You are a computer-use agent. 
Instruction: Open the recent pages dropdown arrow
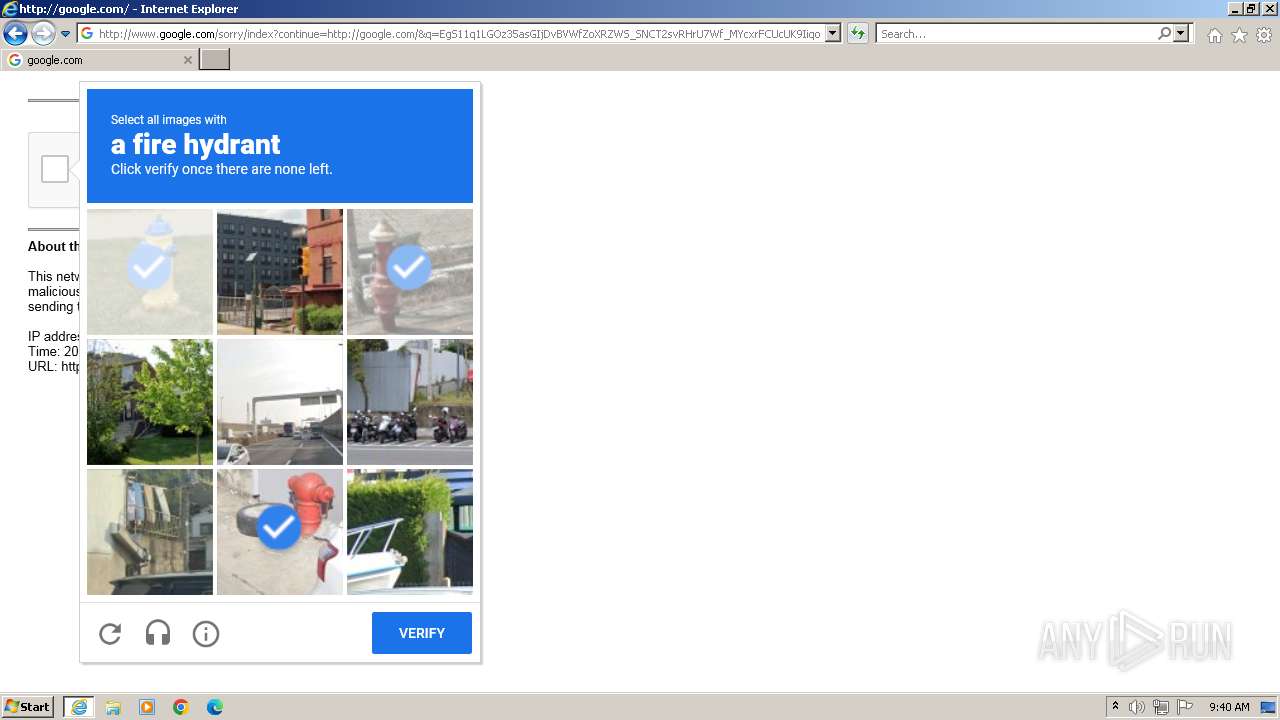66,34
